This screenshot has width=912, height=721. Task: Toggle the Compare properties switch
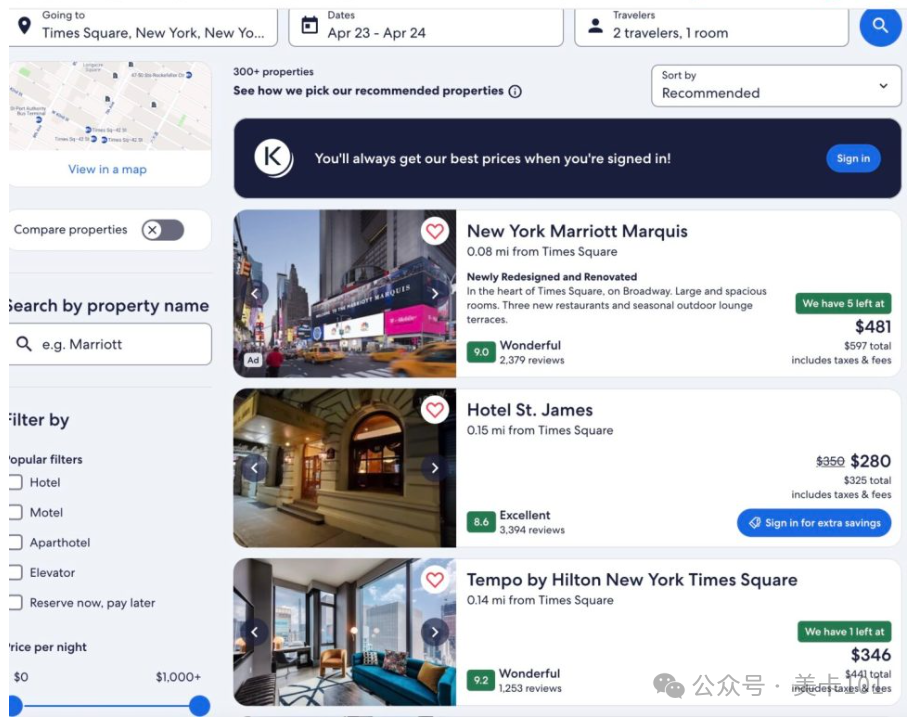[163, 230]
